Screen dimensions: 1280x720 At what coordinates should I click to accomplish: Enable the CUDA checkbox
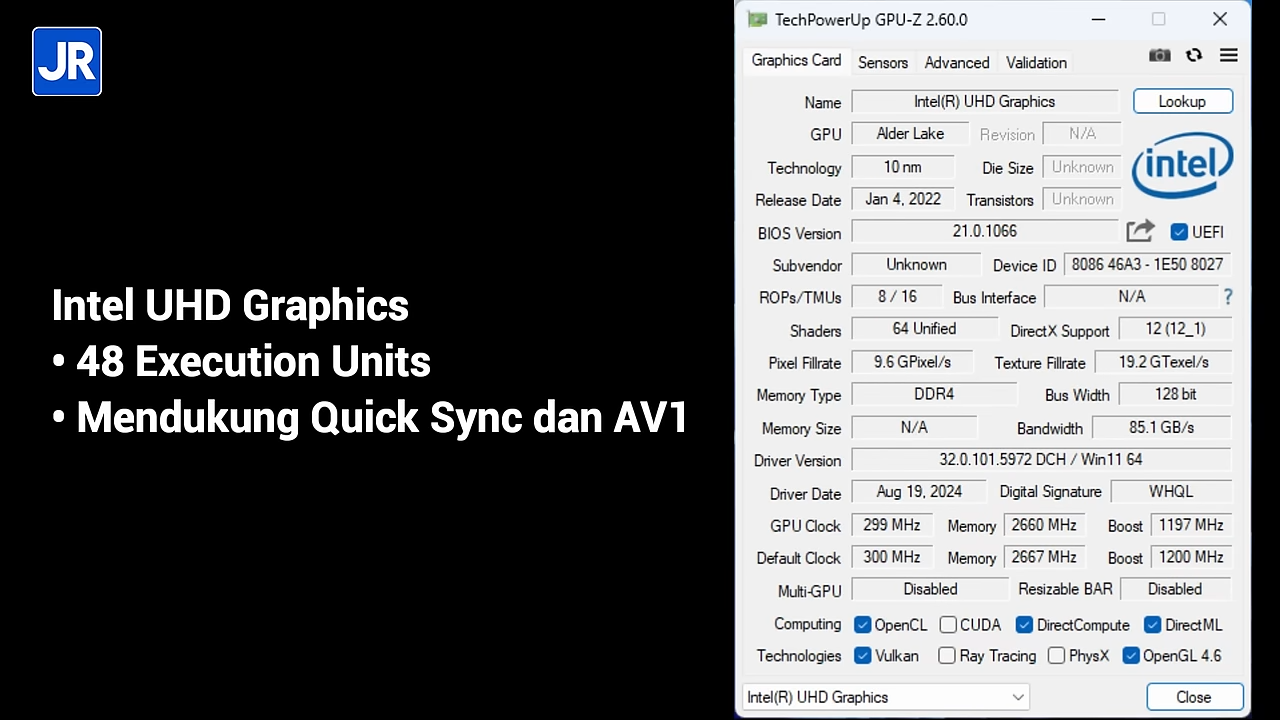coord(948,625)
